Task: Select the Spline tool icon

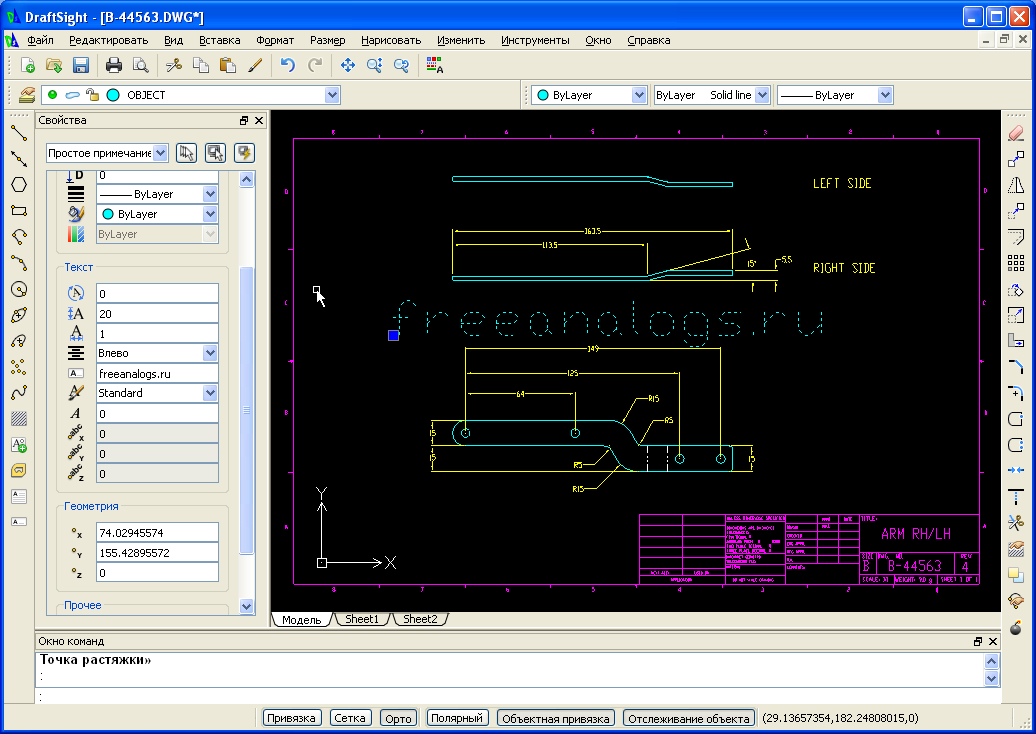Action: tap(19, 392)
